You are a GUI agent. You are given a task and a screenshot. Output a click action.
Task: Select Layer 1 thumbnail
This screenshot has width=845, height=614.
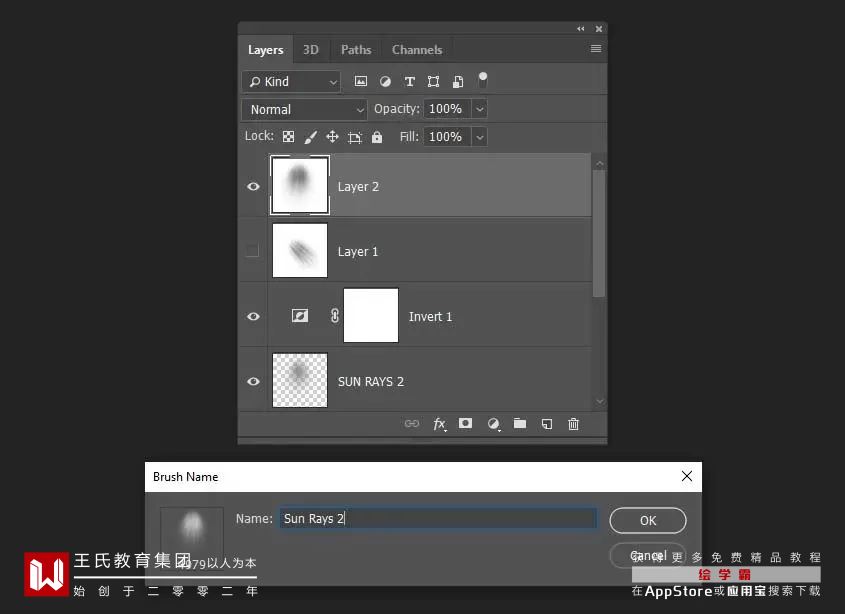point(300,251)
